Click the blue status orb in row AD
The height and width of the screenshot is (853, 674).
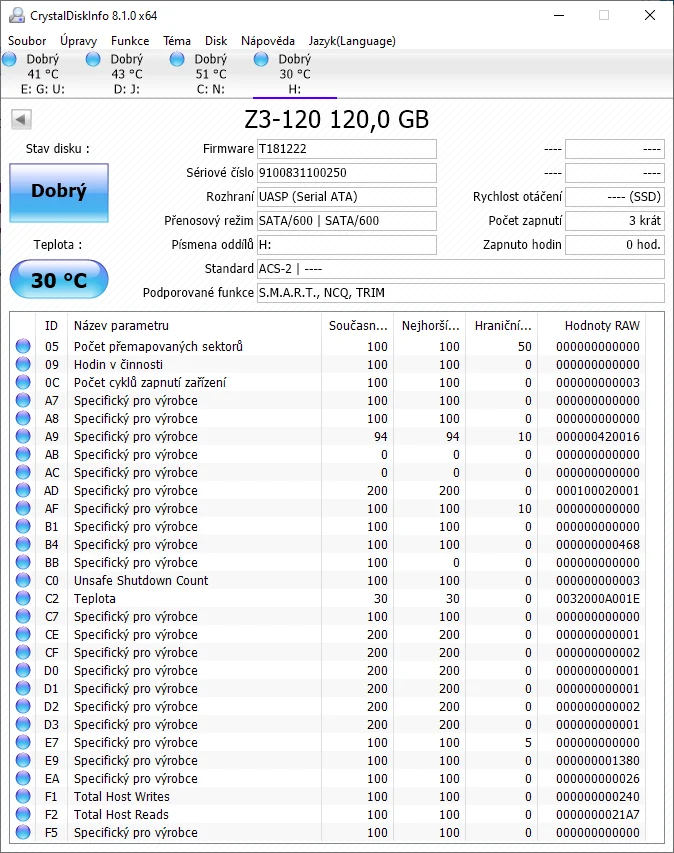coord(23,490)
